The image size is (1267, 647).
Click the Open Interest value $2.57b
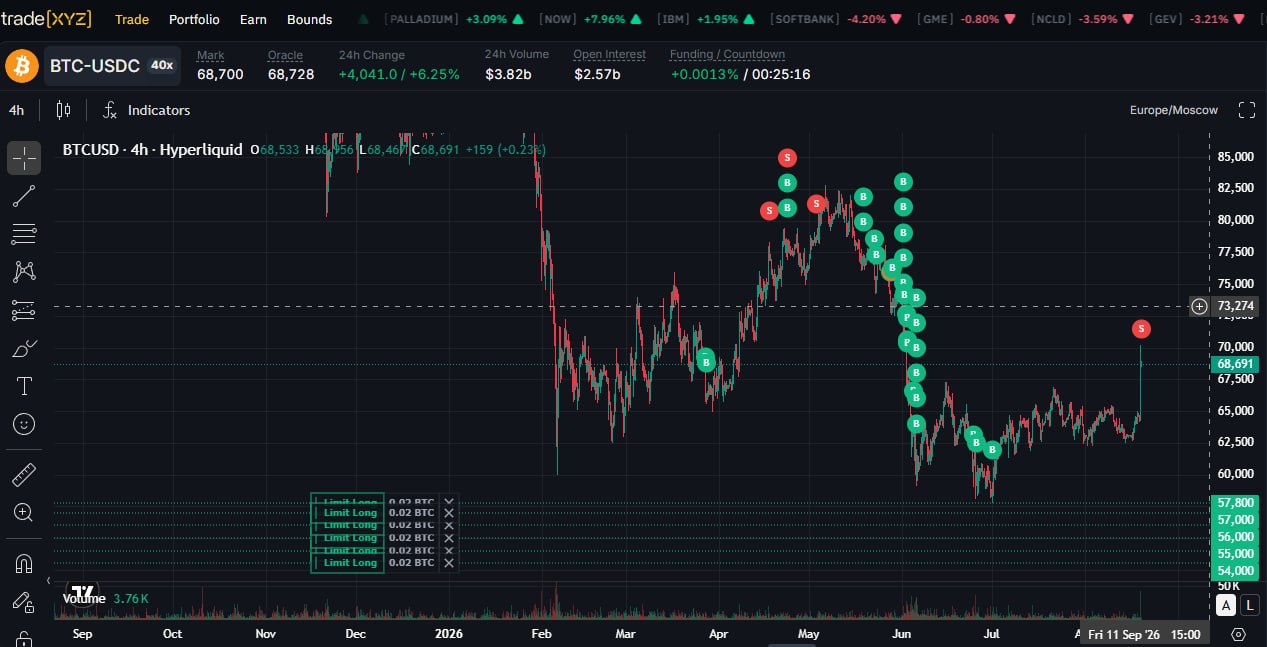[597, 74]
